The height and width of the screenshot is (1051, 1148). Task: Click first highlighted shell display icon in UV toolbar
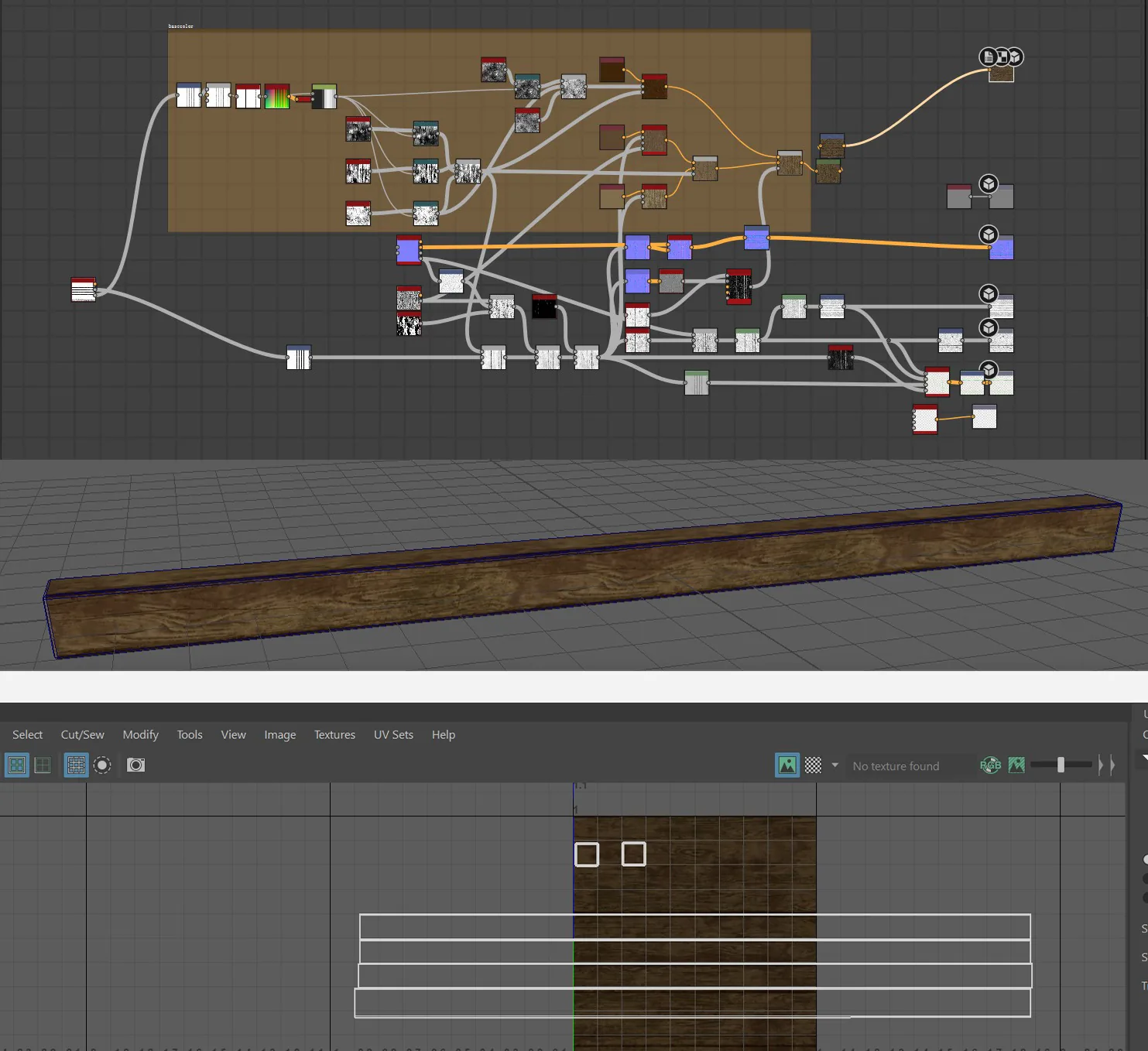coord(16,765)
